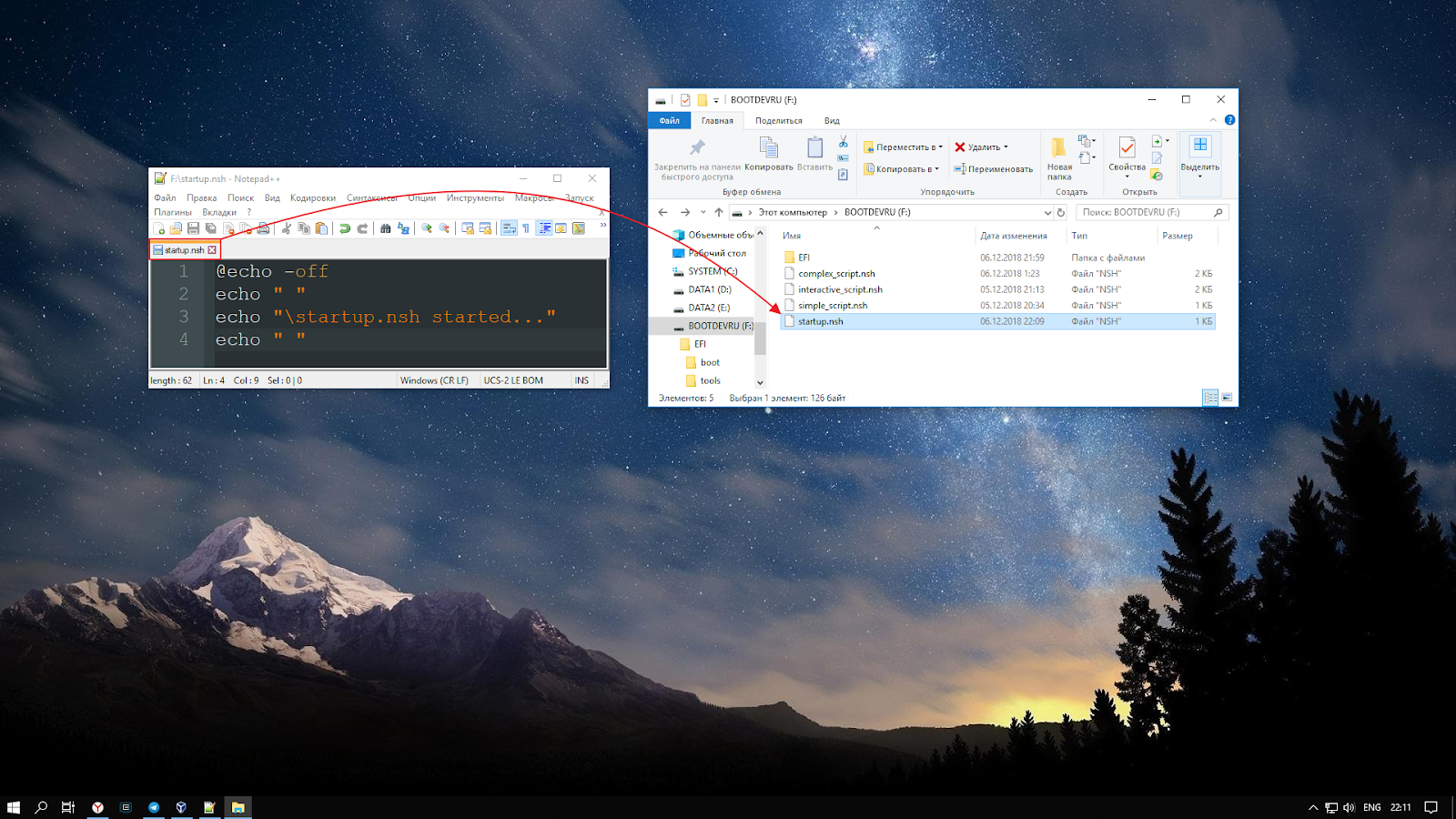Redo the edit in Notepad++ toolbar
The height and width of the screenshot is (819, 1456).
[362, 228]
